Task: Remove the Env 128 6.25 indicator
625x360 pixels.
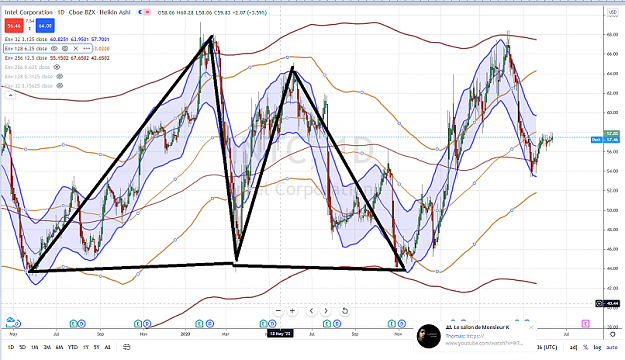Action: [76, 48]
